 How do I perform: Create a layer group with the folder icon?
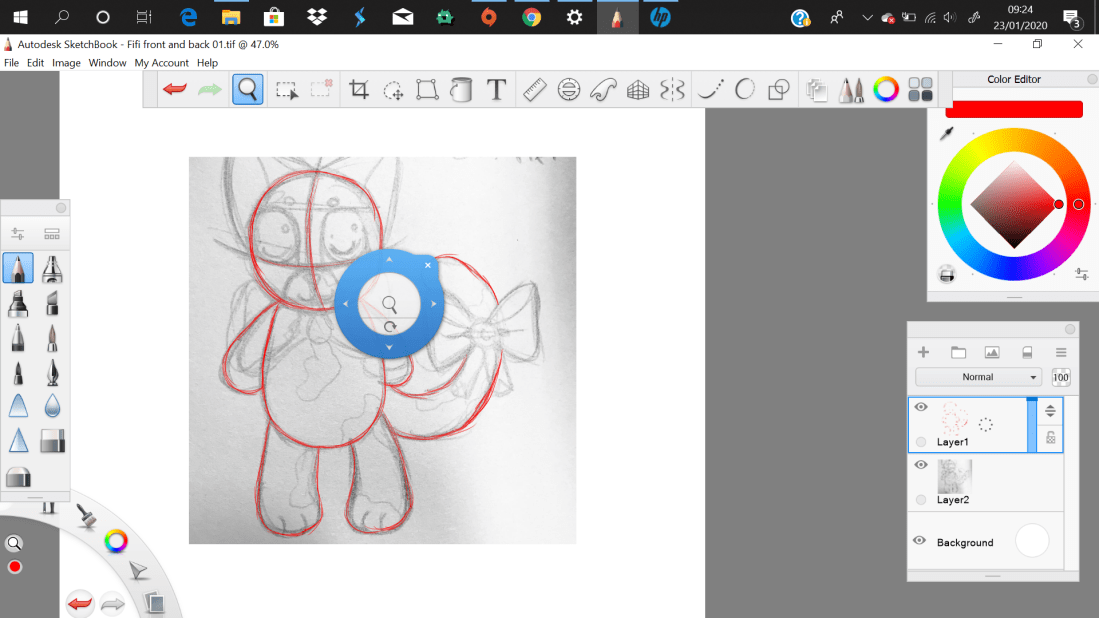coord(958,352)
